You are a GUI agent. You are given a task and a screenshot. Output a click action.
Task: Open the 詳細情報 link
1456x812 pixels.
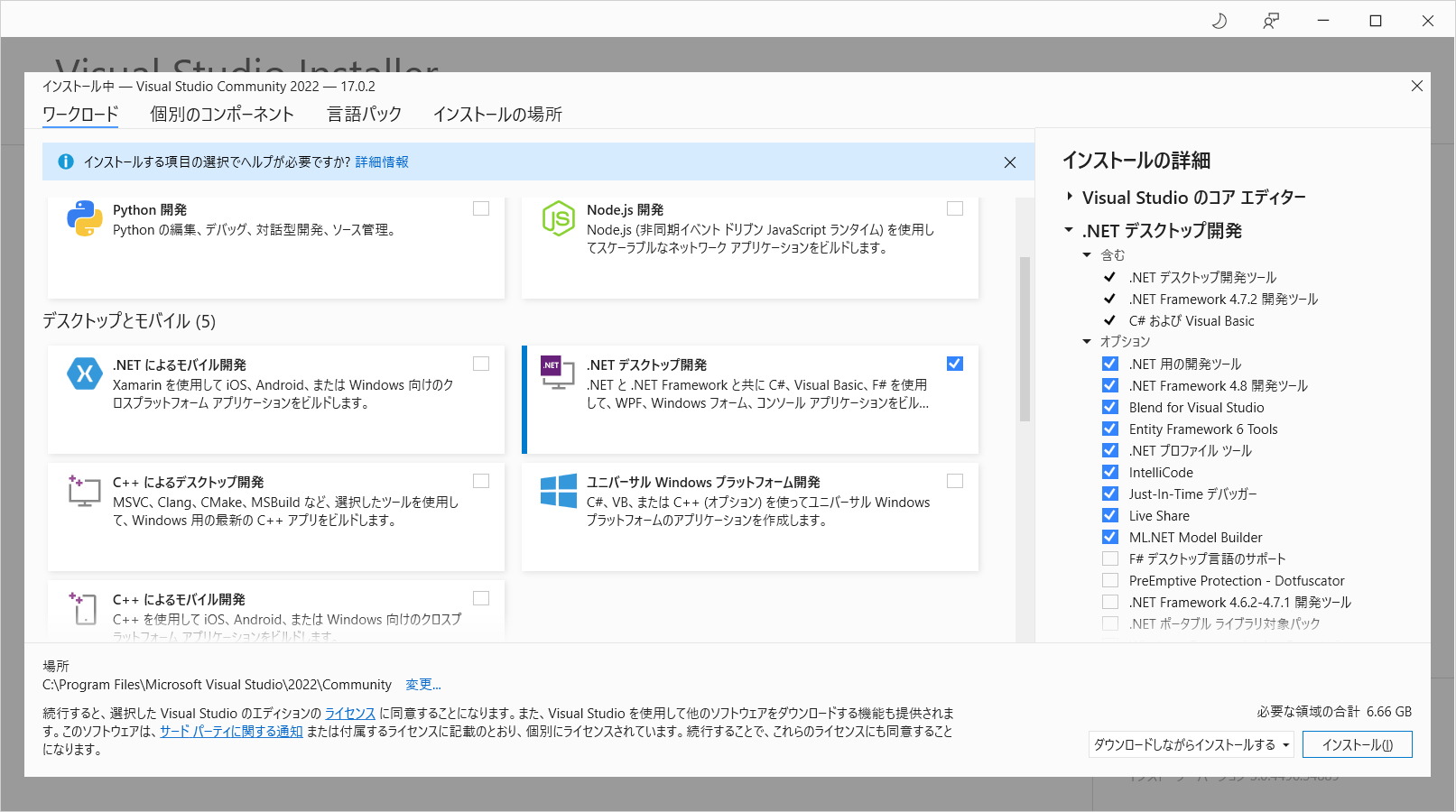click(x=382, y=162)
